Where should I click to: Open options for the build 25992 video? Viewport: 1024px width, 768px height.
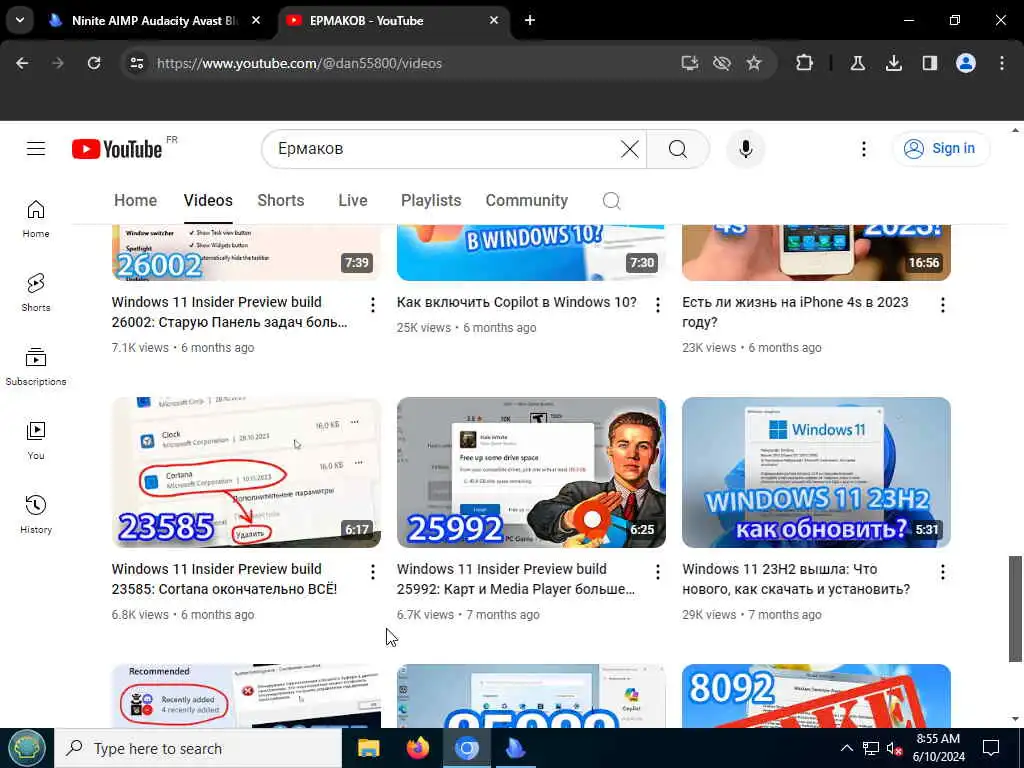coord(658,572)
